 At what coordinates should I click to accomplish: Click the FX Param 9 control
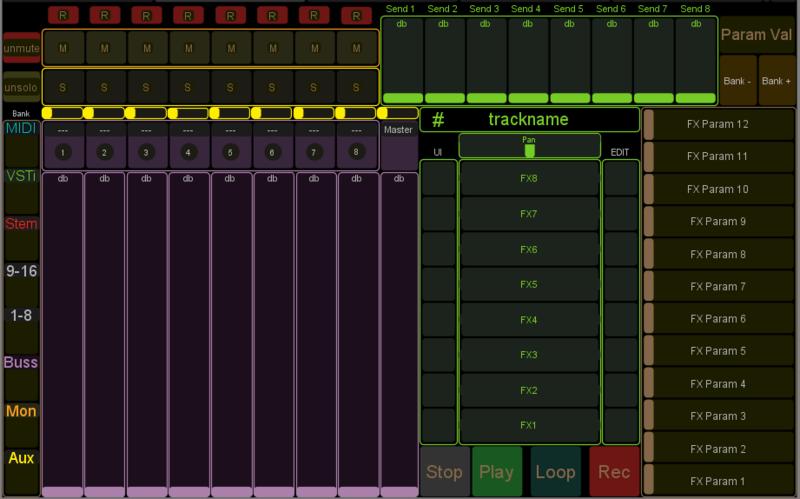point(719,221)
